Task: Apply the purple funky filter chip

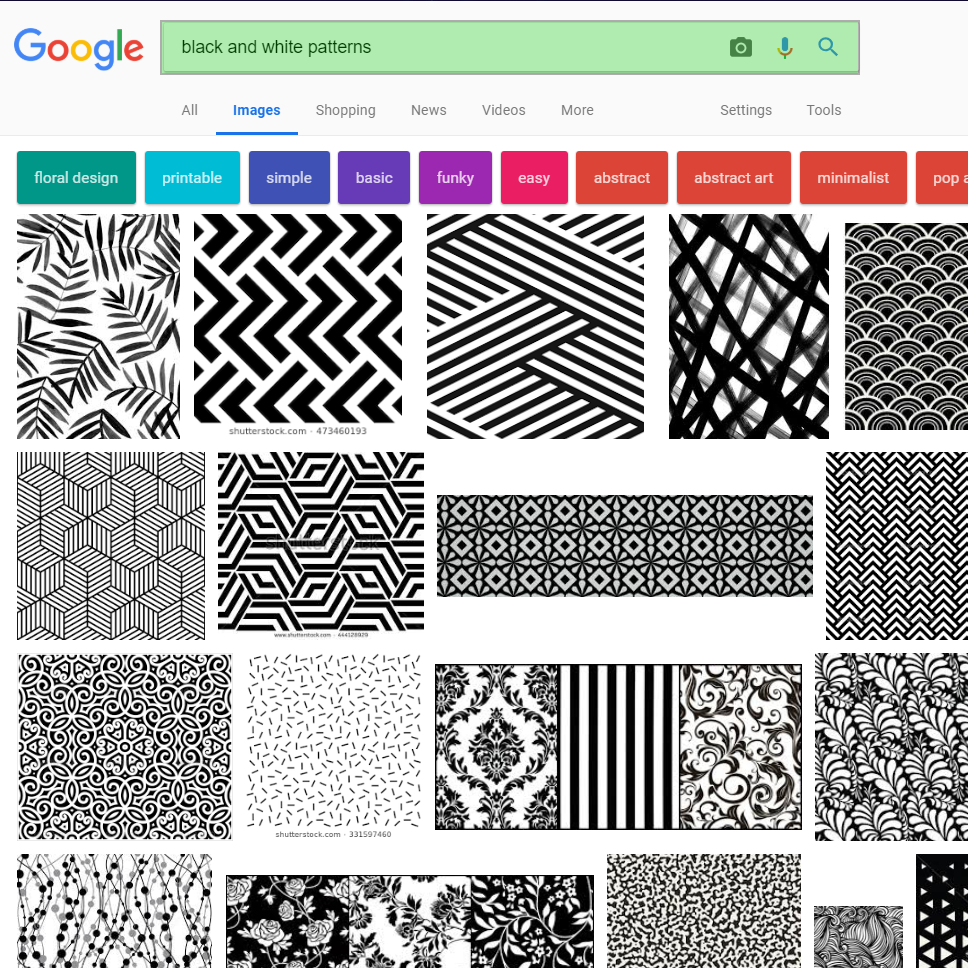Action: pos(455,178)
